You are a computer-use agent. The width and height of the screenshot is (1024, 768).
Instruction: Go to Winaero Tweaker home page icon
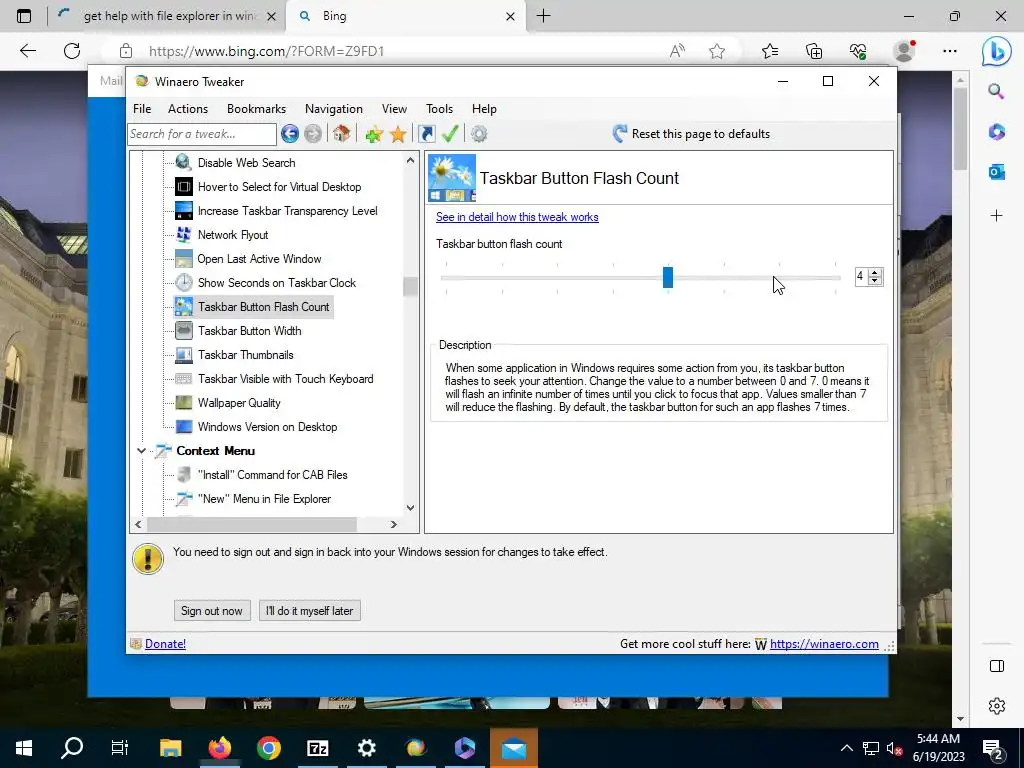[x=341, y=134]
